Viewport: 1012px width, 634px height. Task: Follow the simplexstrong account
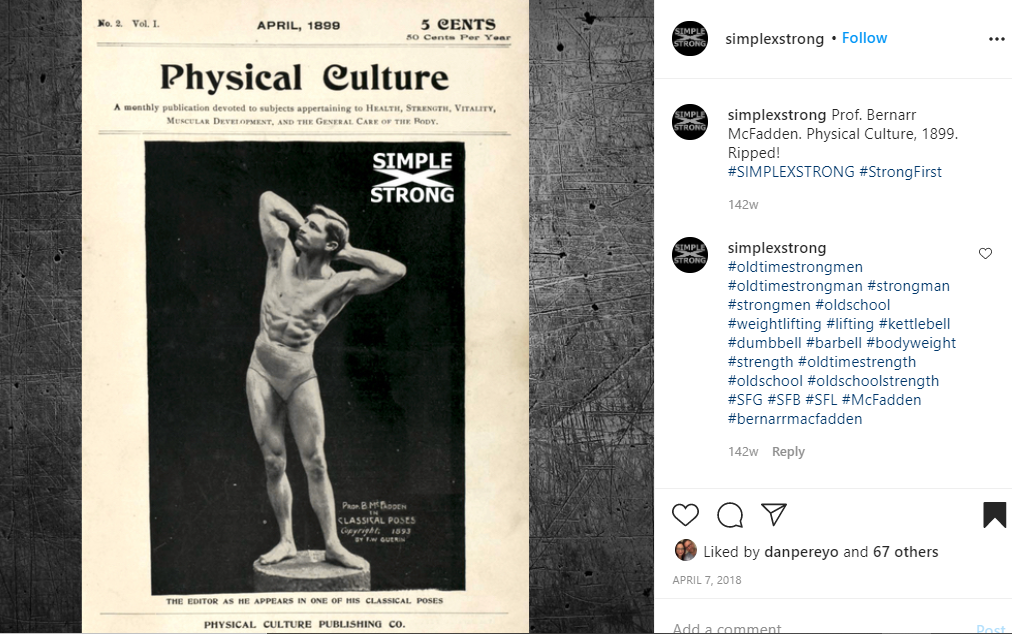(864, 38)
